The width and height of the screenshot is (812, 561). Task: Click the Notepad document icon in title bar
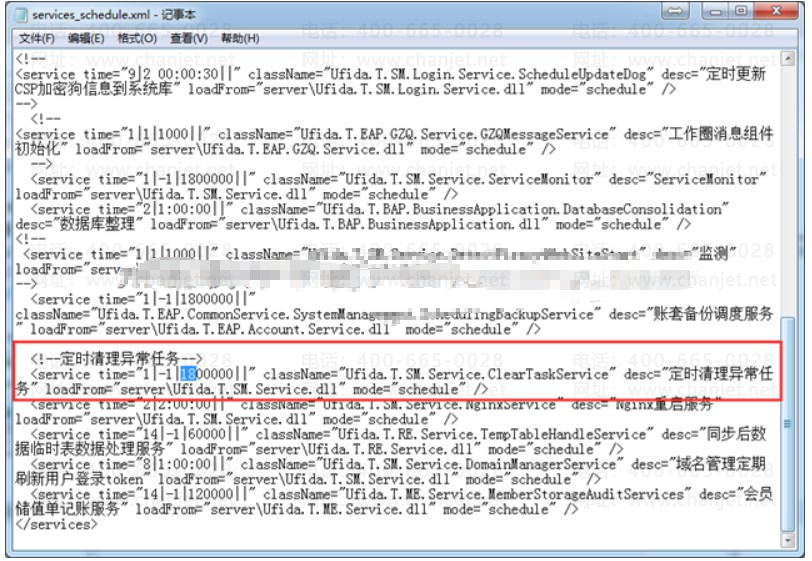[21, 15]
